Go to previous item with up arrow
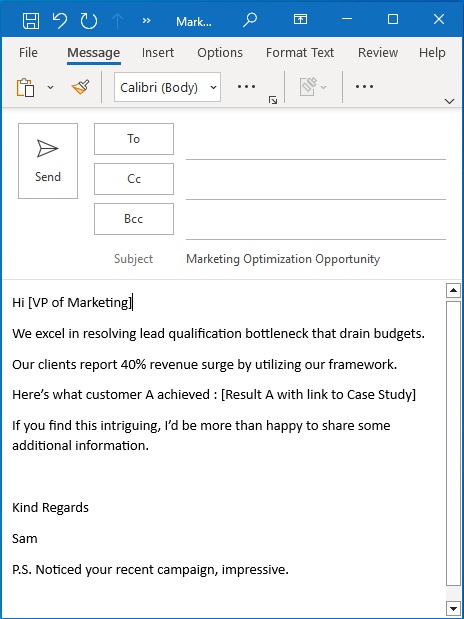 [118, 21]
